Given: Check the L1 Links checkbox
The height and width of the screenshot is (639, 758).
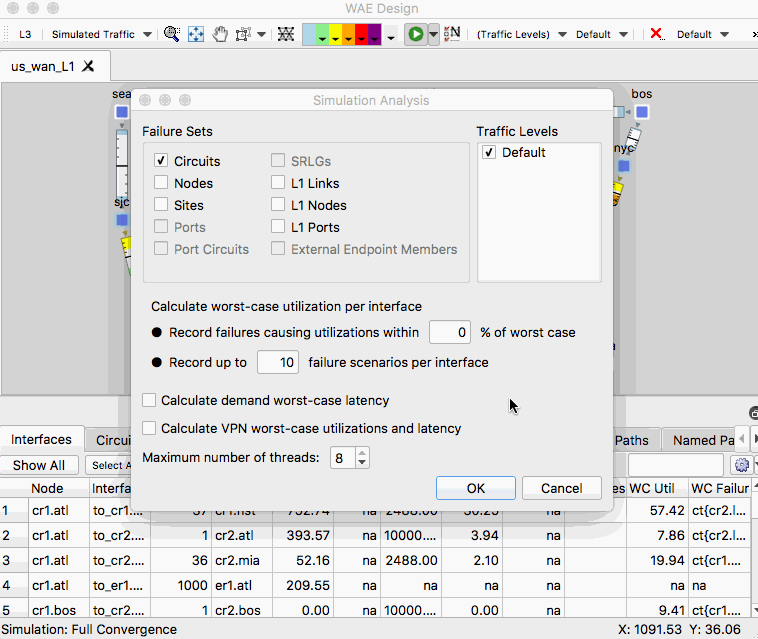Looking at the screenshot, I should (x=278, y=182).
